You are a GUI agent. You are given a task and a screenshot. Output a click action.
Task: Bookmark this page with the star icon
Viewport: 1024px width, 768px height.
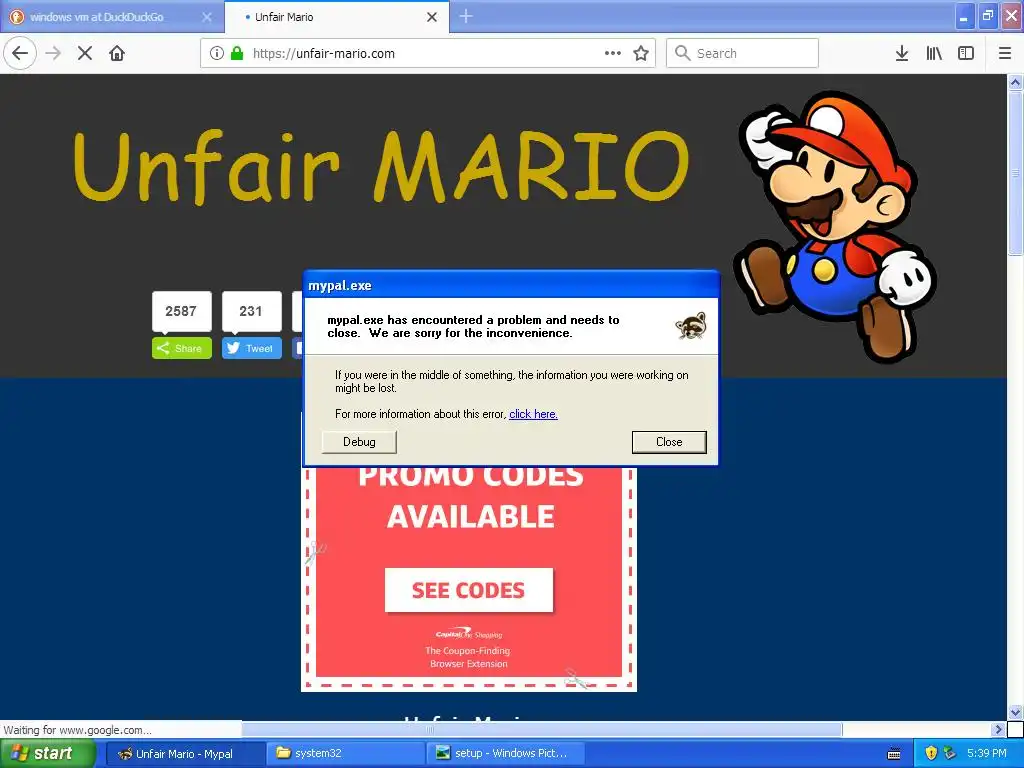(x=641, y=54)
